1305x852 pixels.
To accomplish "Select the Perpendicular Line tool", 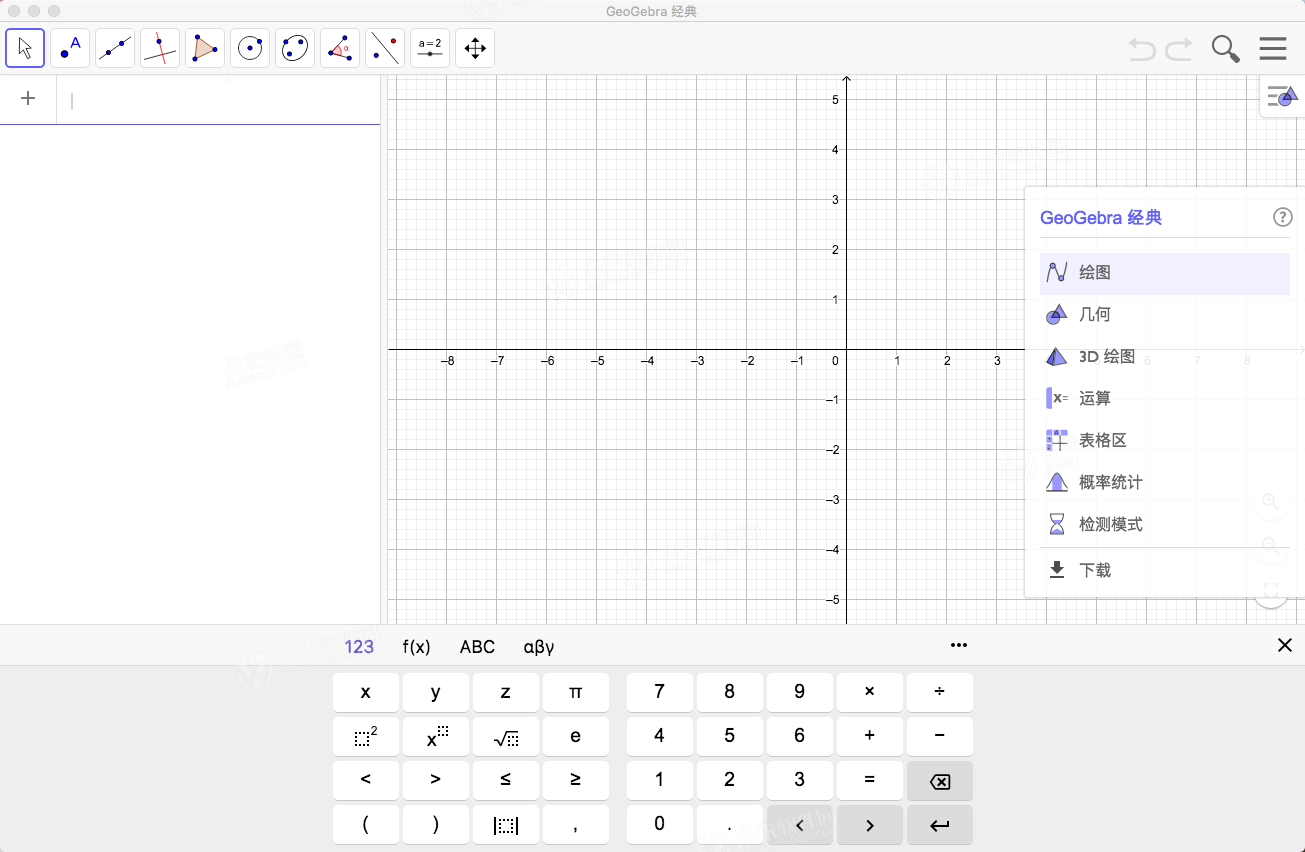I will pos(160,48).
